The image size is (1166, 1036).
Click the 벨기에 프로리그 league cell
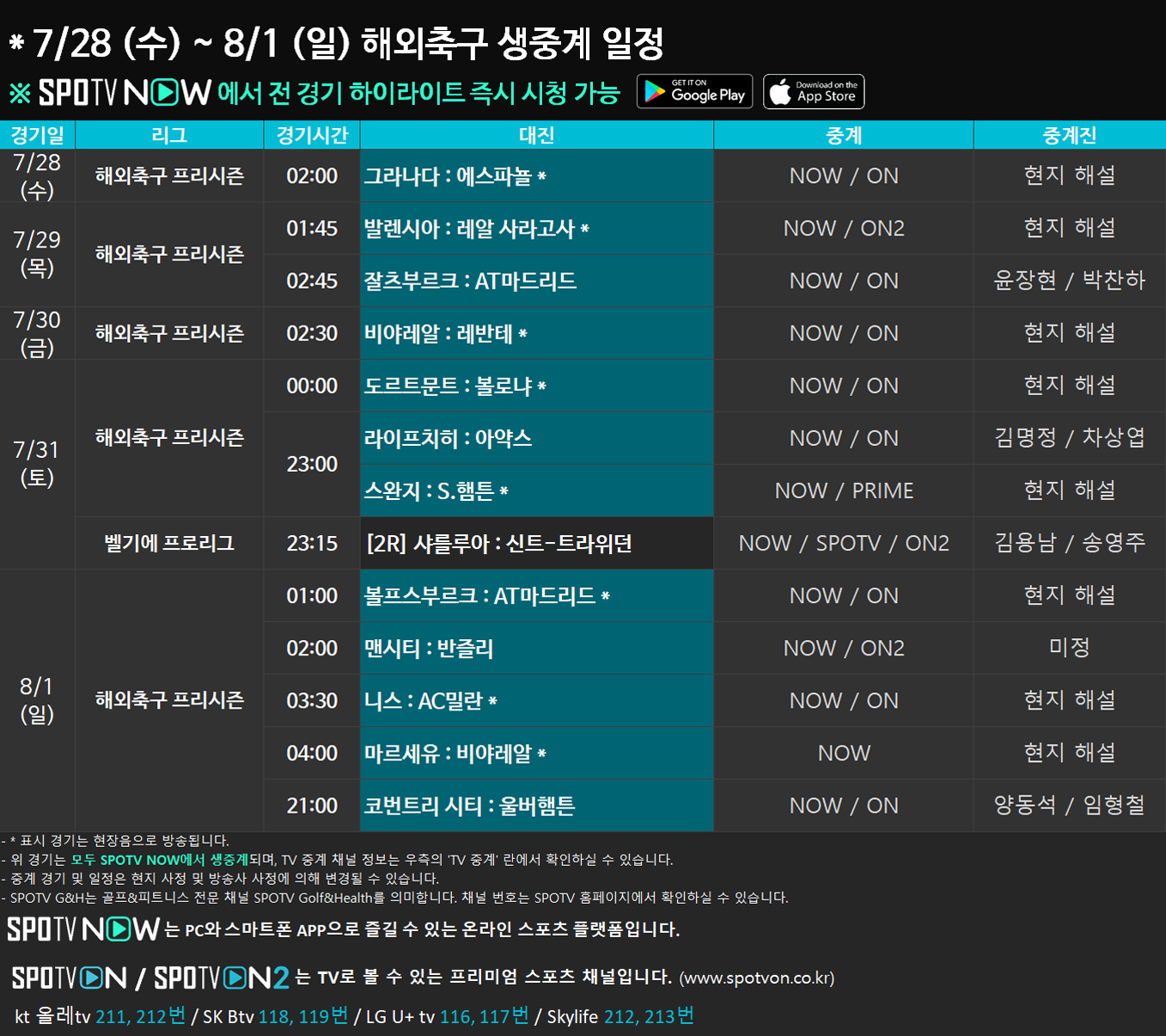169,544
